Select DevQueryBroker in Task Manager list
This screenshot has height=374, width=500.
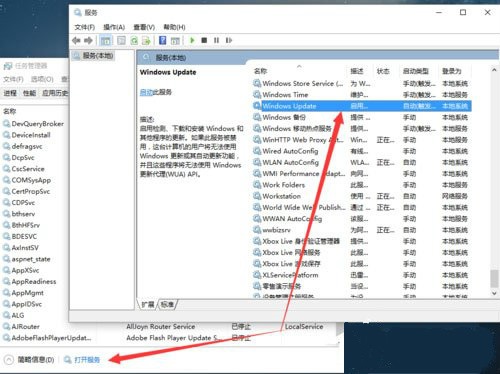[37, 124]
